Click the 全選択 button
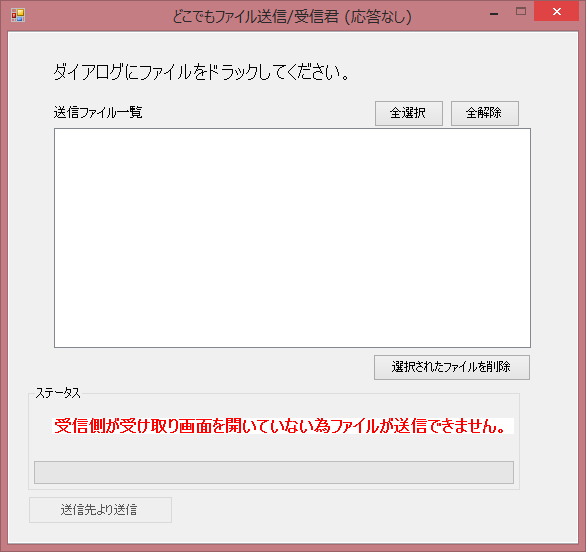This screenshot has width=586, height=552. coord(409,113)
